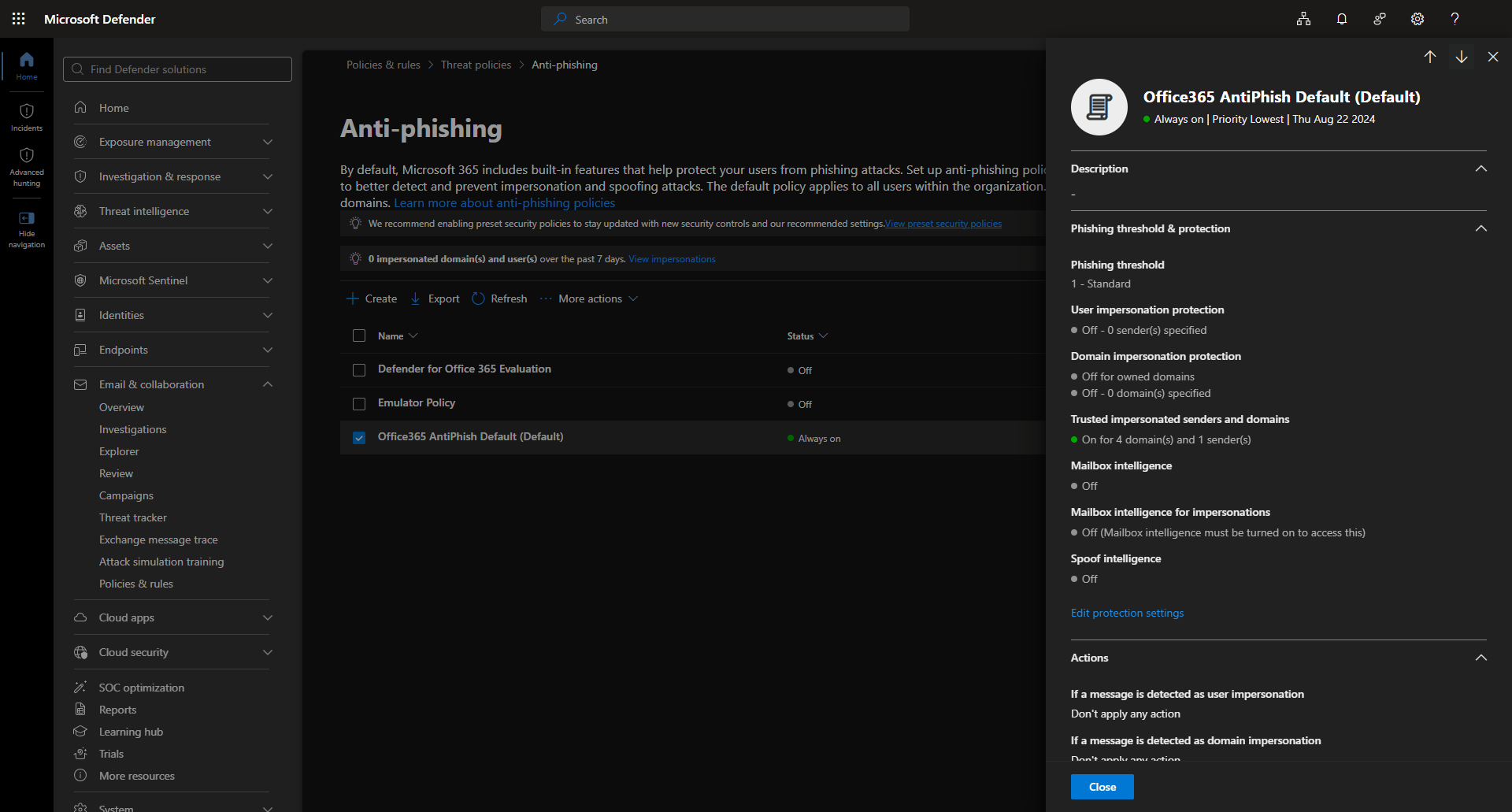Click the Identities icon

[x=80, y=315]
